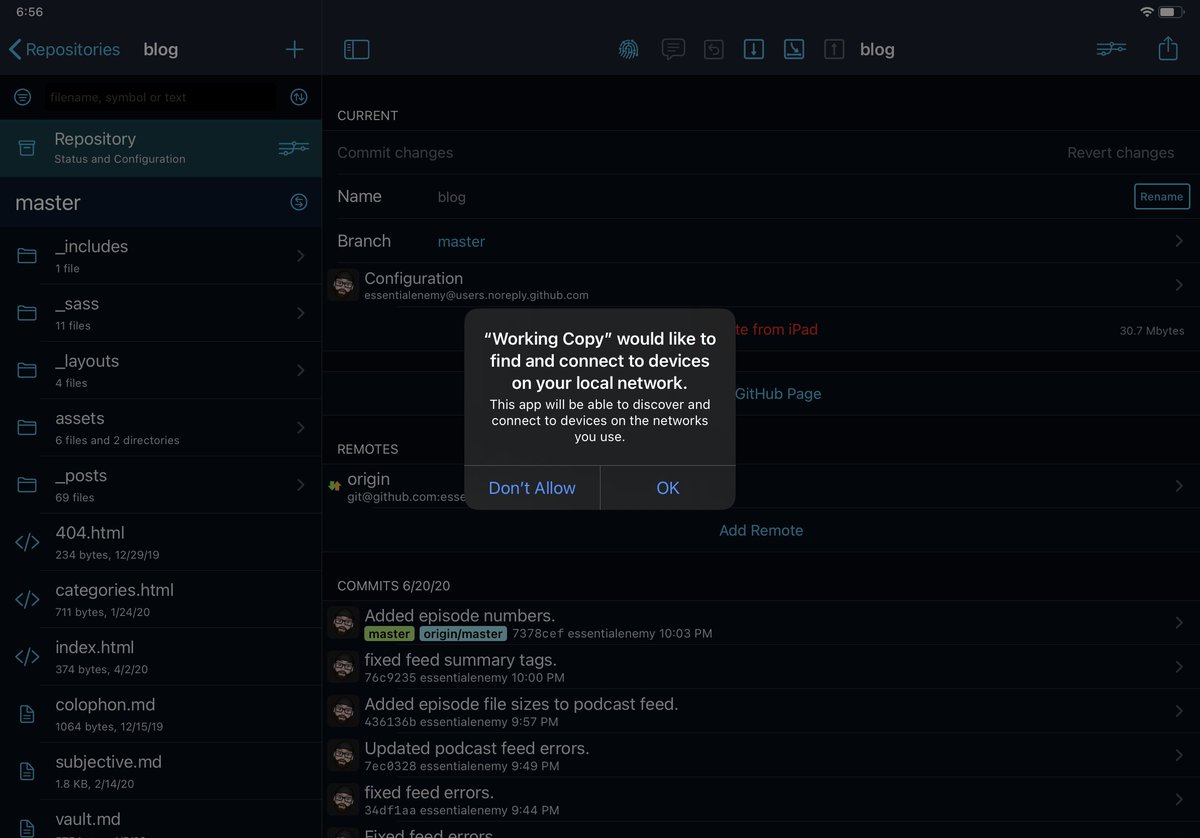Viewport: 1200px width, 838px height.
Task: Click the push up-arrow icon
Action: point(834,49)
